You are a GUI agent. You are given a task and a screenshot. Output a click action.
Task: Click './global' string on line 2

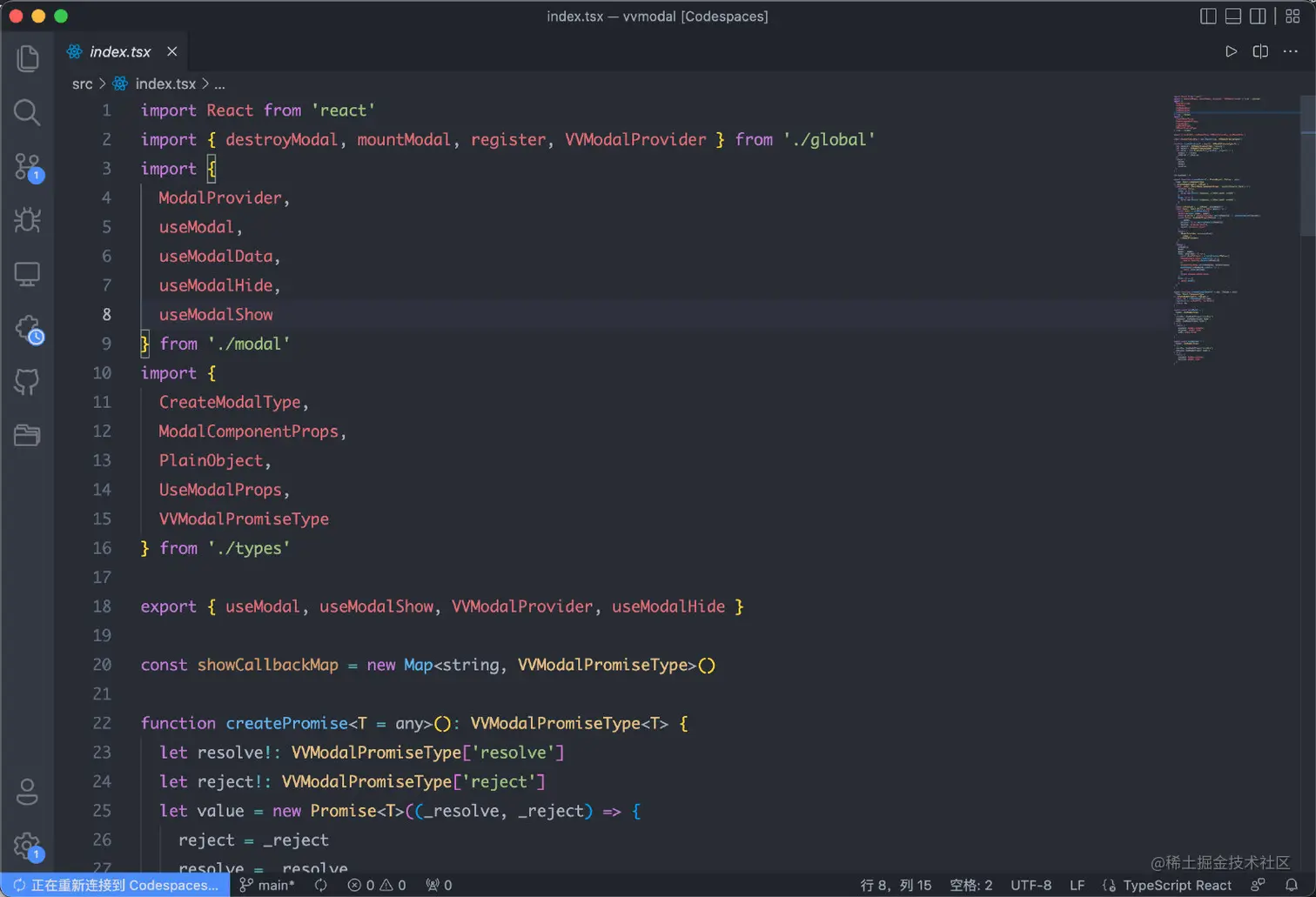pos(829,139)
